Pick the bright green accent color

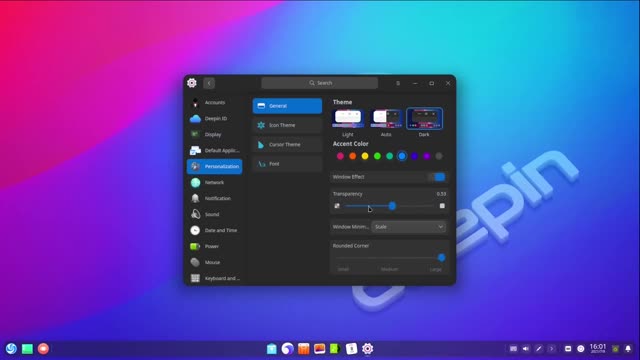pyautogui.click(x=377, y=156)
